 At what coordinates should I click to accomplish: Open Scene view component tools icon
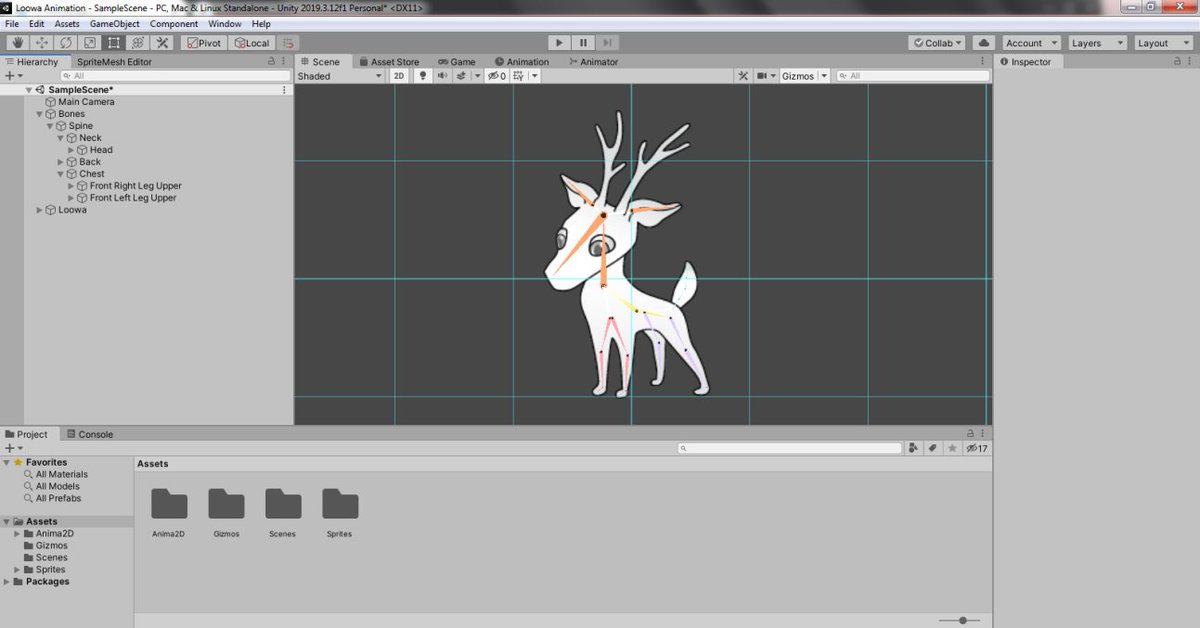[743, 76]
